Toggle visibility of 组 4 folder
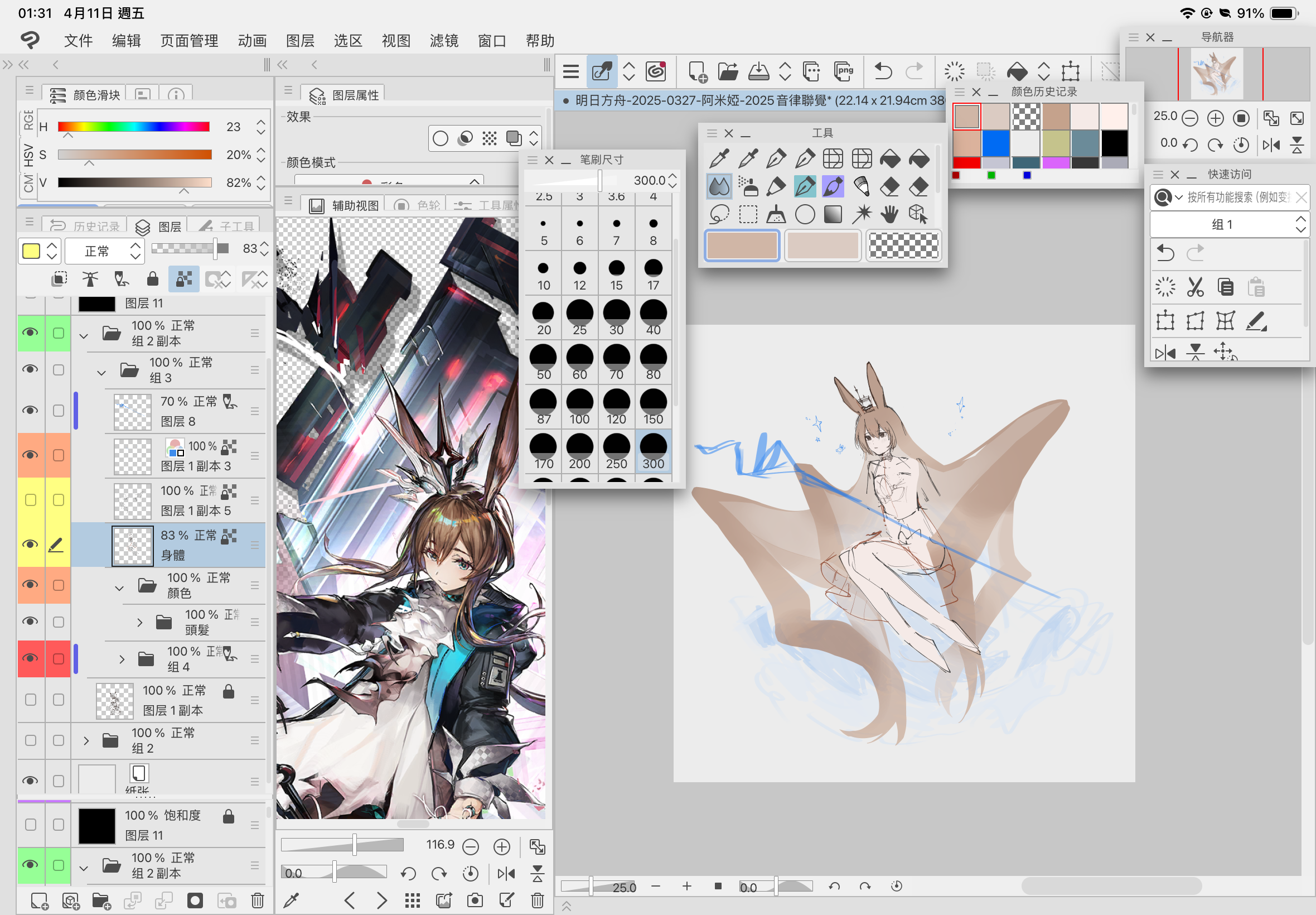The height and width of the screenshot is (915, 1316). click(x=30, y=658)
